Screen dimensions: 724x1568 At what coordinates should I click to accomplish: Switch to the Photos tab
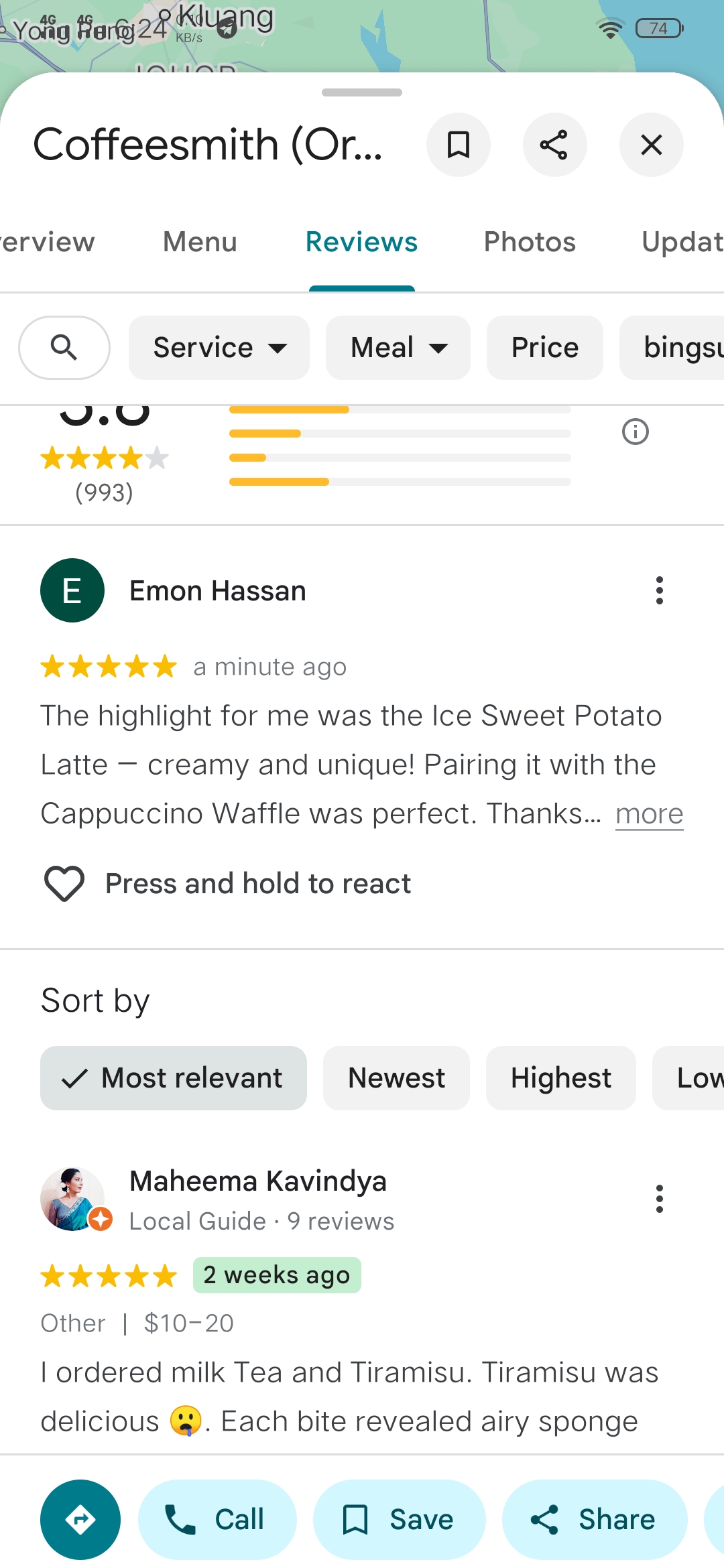530,242
